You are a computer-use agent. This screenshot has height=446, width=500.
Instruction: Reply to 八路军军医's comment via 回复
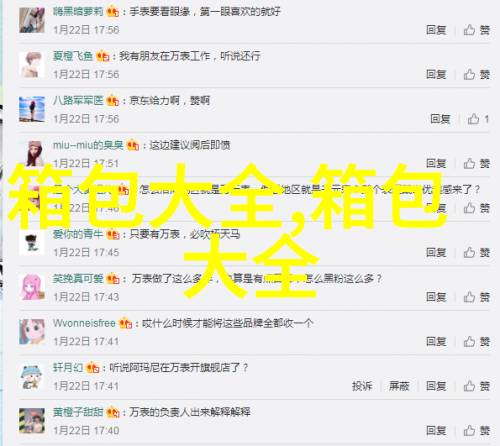pyautogui.click(x=440, y=119)
